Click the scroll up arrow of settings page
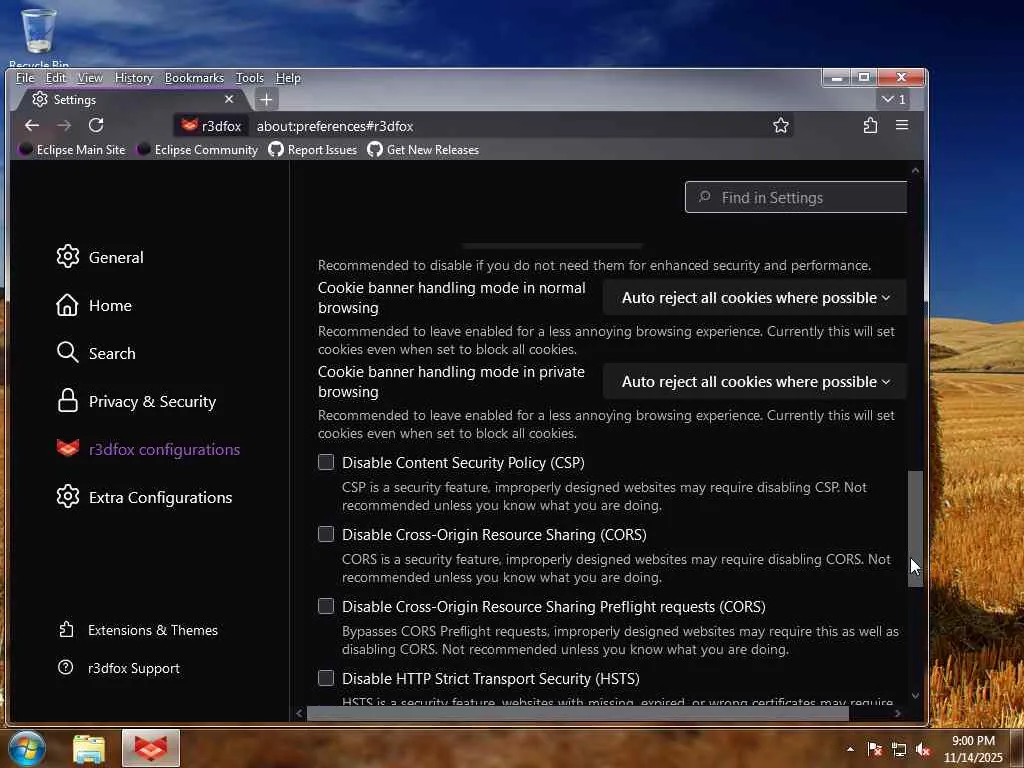The image size is (1024, 768). click(x=915, y=170)
